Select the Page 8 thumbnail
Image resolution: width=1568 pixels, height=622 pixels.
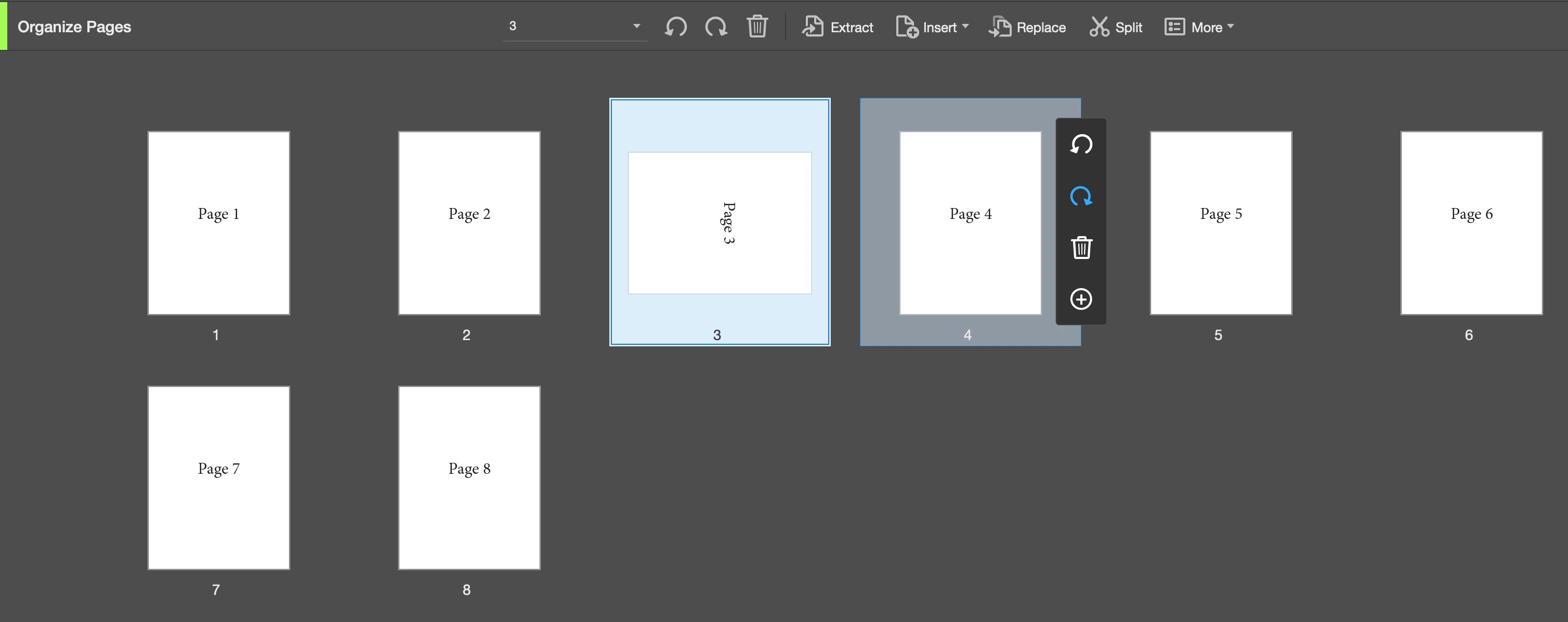[x=469, y=478]
